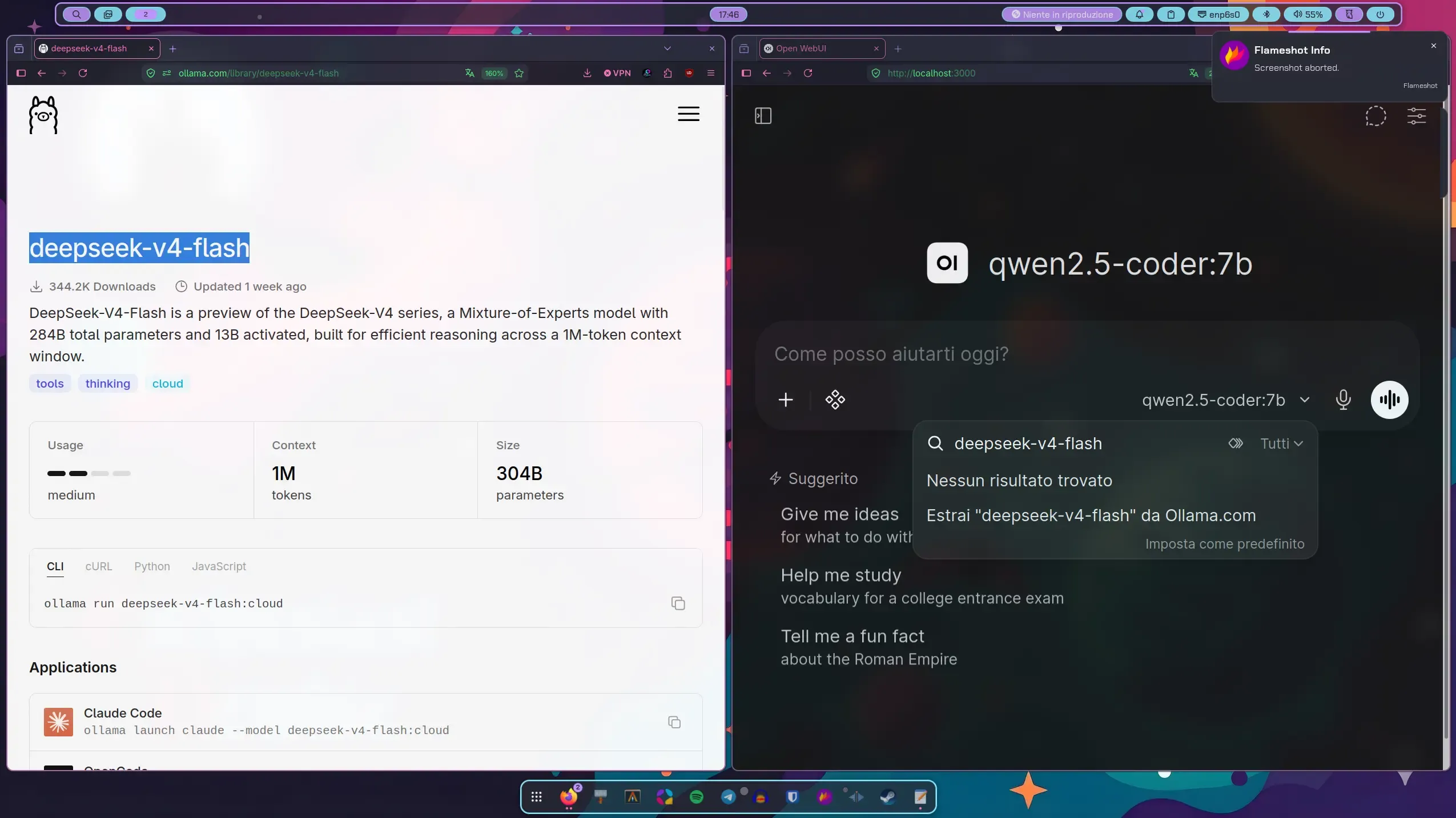Open the notifications bell in the top bar
Viewport: 1456px width, 818px height.
coord(1139,14)
